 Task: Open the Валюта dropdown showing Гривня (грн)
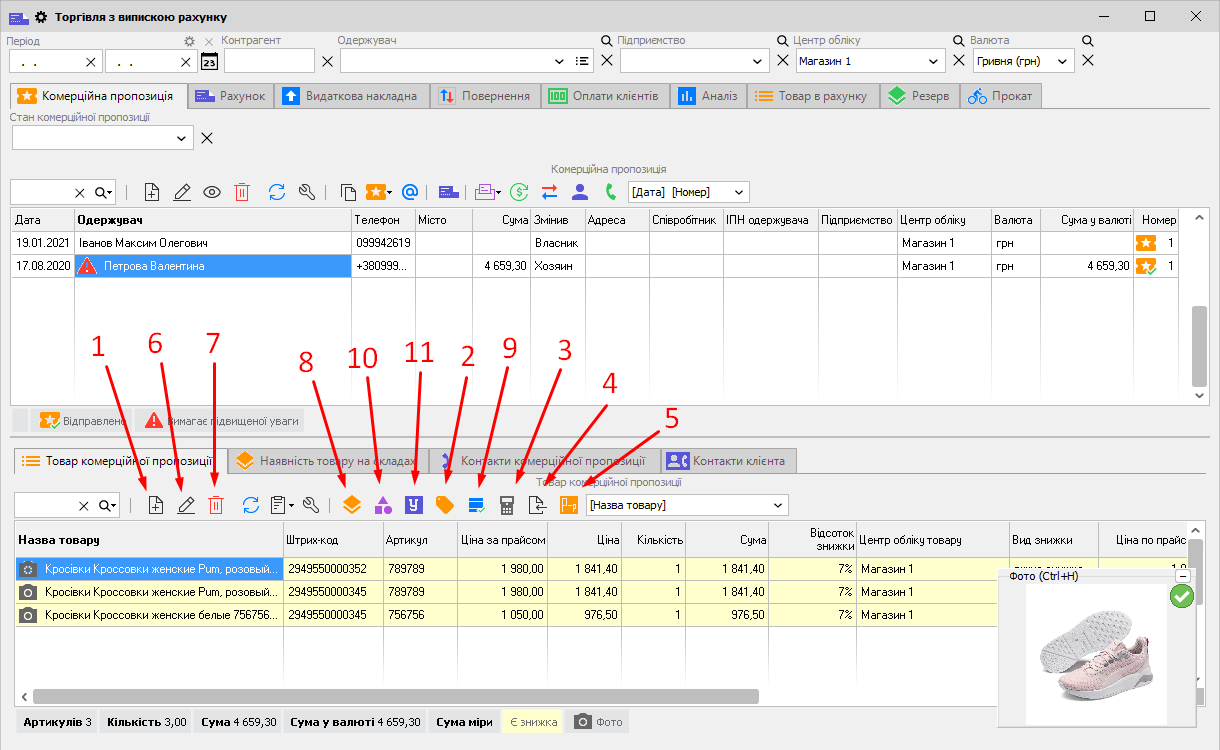point(1023,61)
